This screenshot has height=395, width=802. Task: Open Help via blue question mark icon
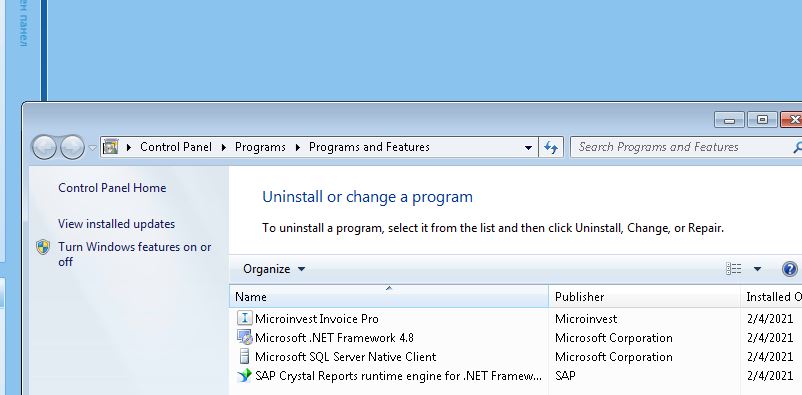(790, 269)
